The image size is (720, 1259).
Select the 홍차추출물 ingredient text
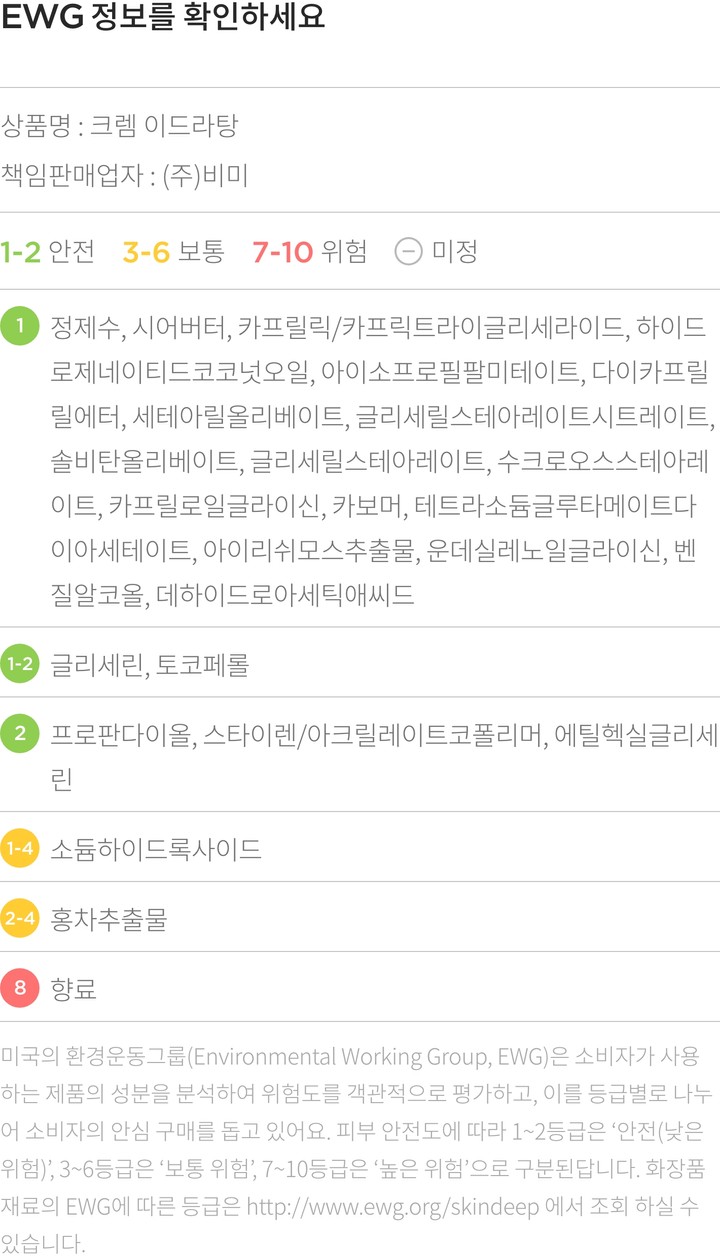[108, 919]
